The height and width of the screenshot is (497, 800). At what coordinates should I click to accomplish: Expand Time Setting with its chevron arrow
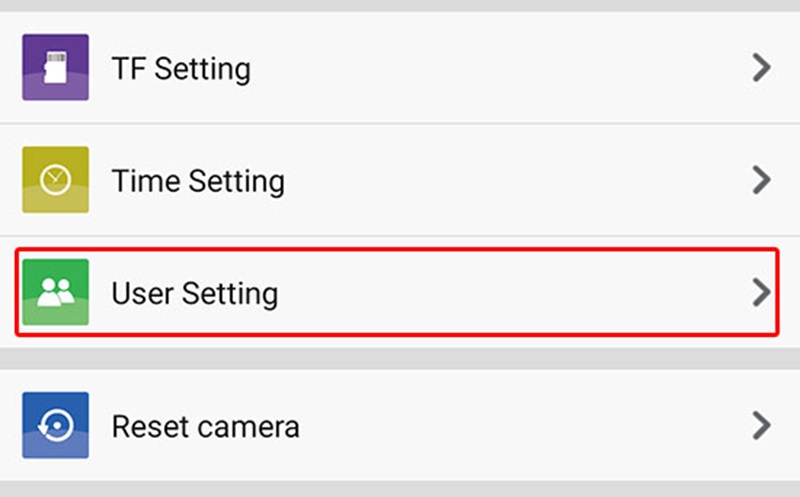[x=761, y=180]
